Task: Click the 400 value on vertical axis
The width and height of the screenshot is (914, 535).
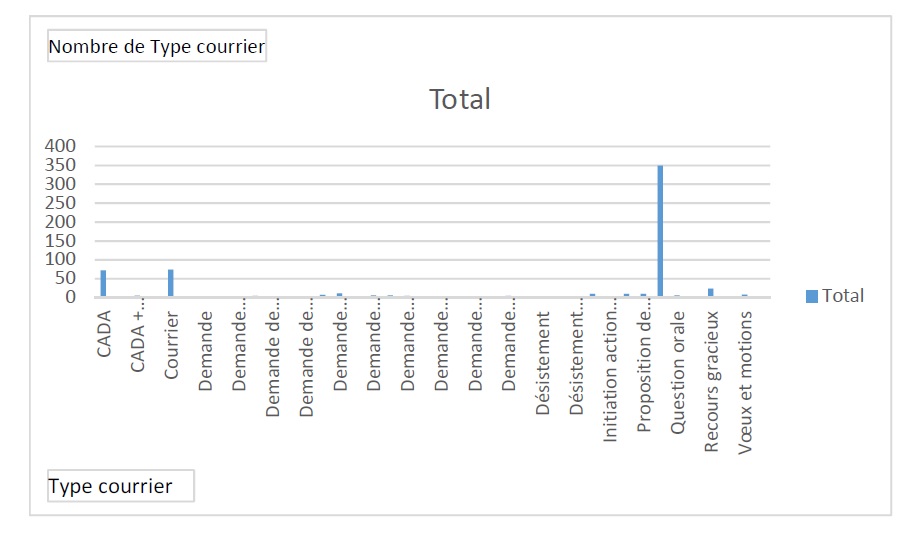Action: (x=61, y=146)
